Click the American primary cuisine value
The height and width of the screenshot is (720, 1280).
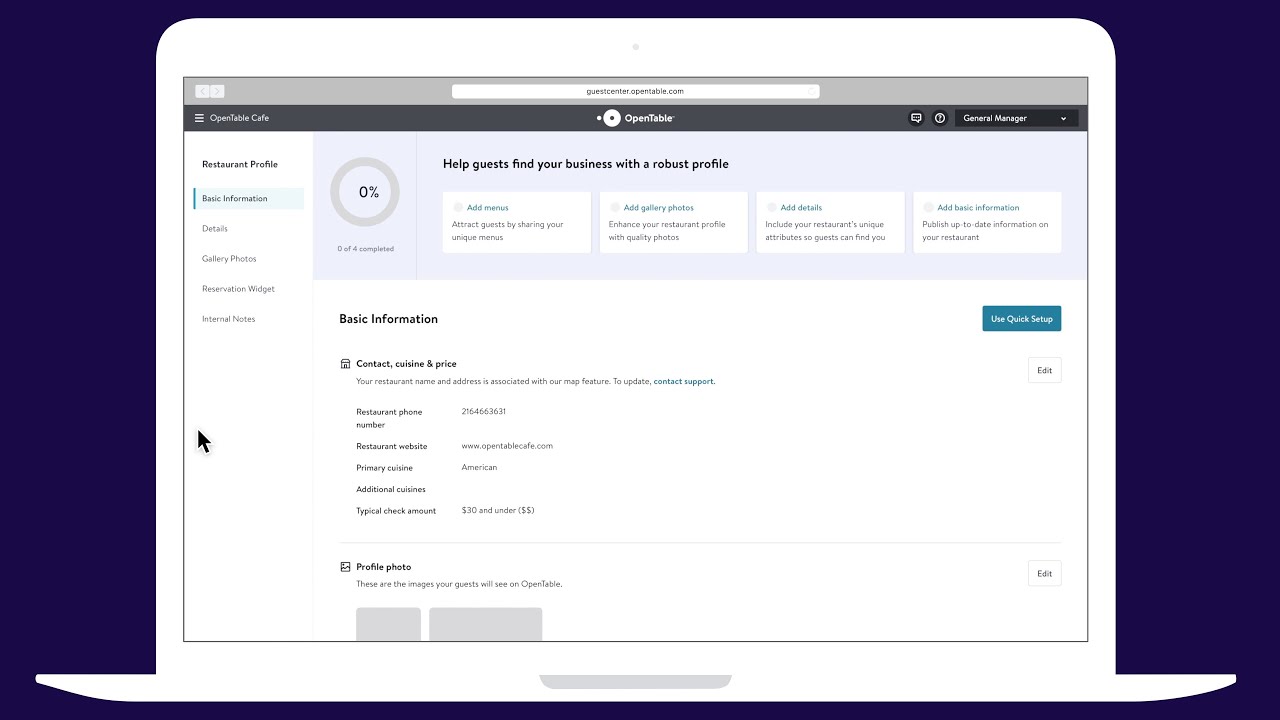[479, 468]
